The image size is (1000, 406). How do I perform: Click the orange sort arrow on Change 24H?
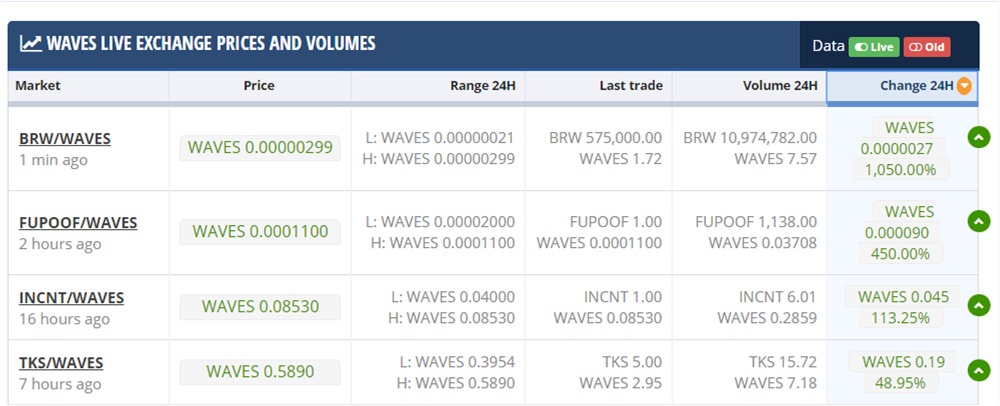(x=964, y=86)
